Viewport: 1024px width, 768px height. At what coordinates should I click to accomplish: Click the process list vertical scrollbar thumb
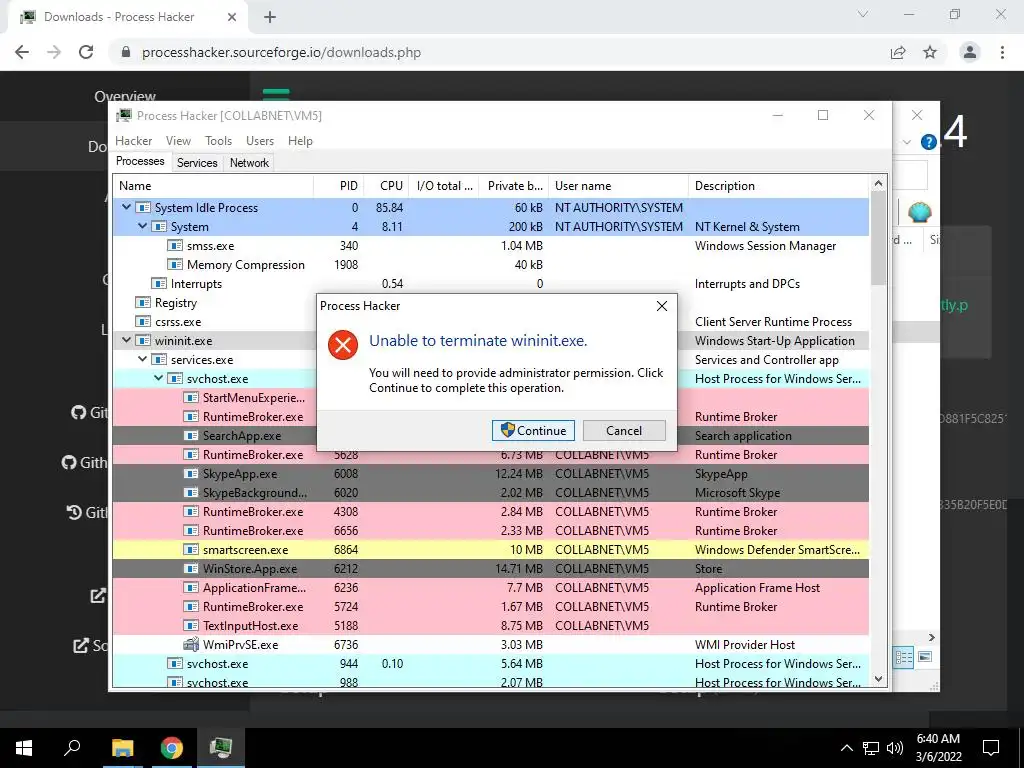point(878,238)
